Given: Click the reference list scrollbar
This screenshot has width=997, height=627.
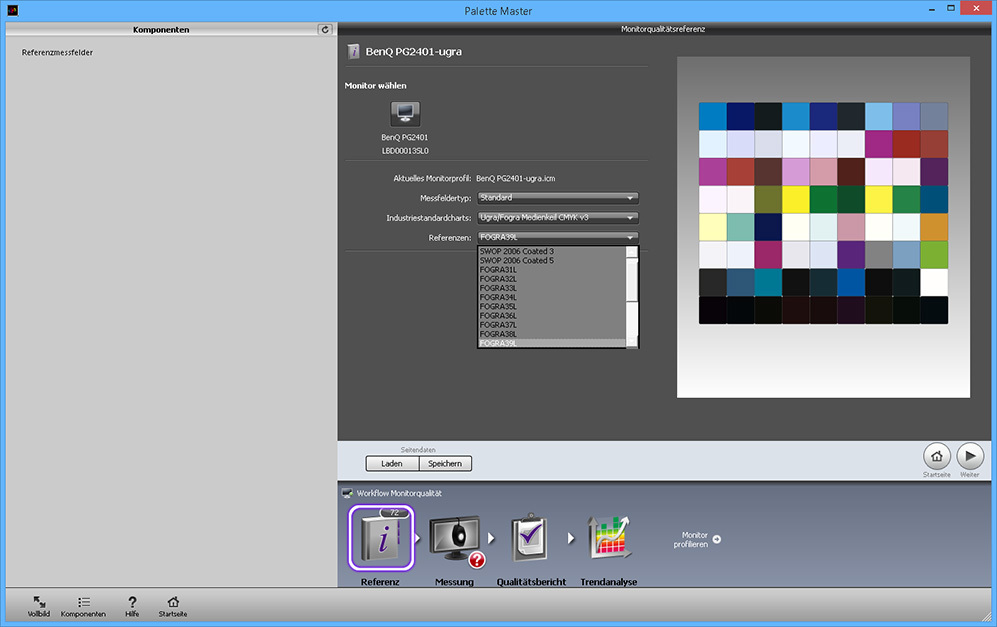Looking at the screenshot, I should pyautogui.click(x=631, y=297).
